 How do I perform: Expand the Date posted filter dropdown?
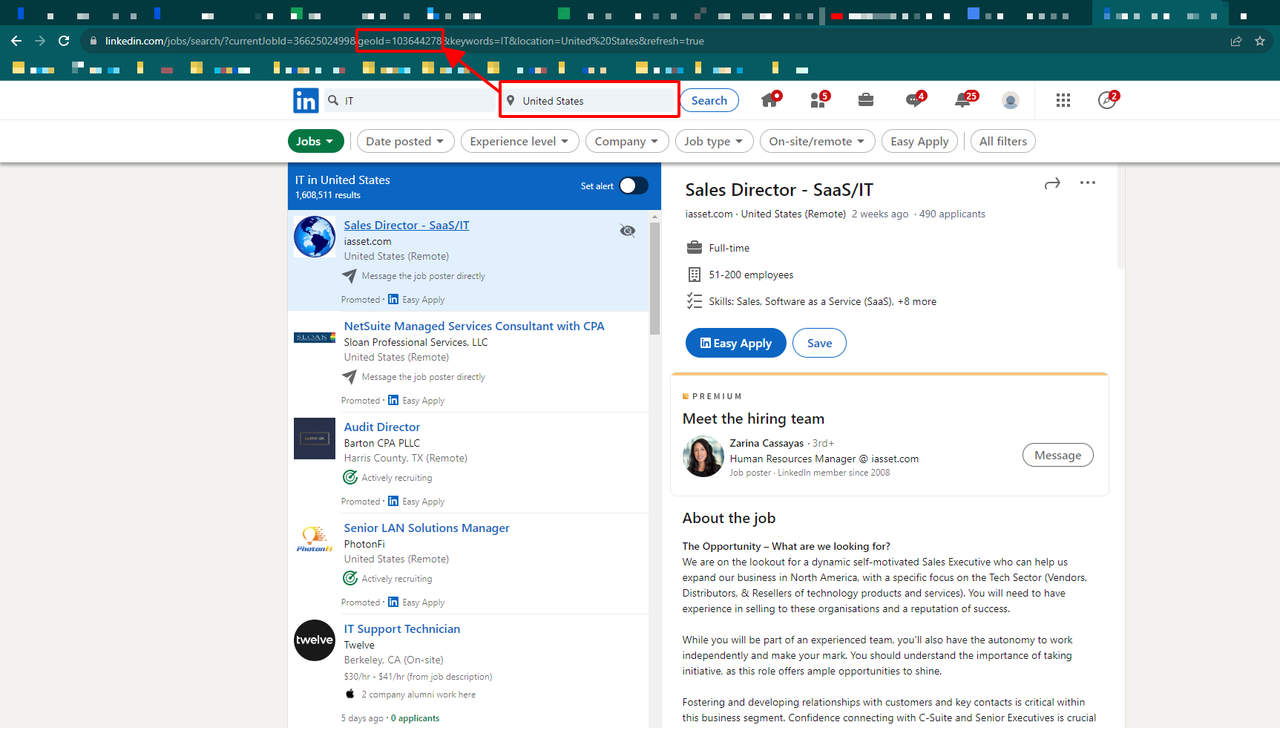[405, 142]
